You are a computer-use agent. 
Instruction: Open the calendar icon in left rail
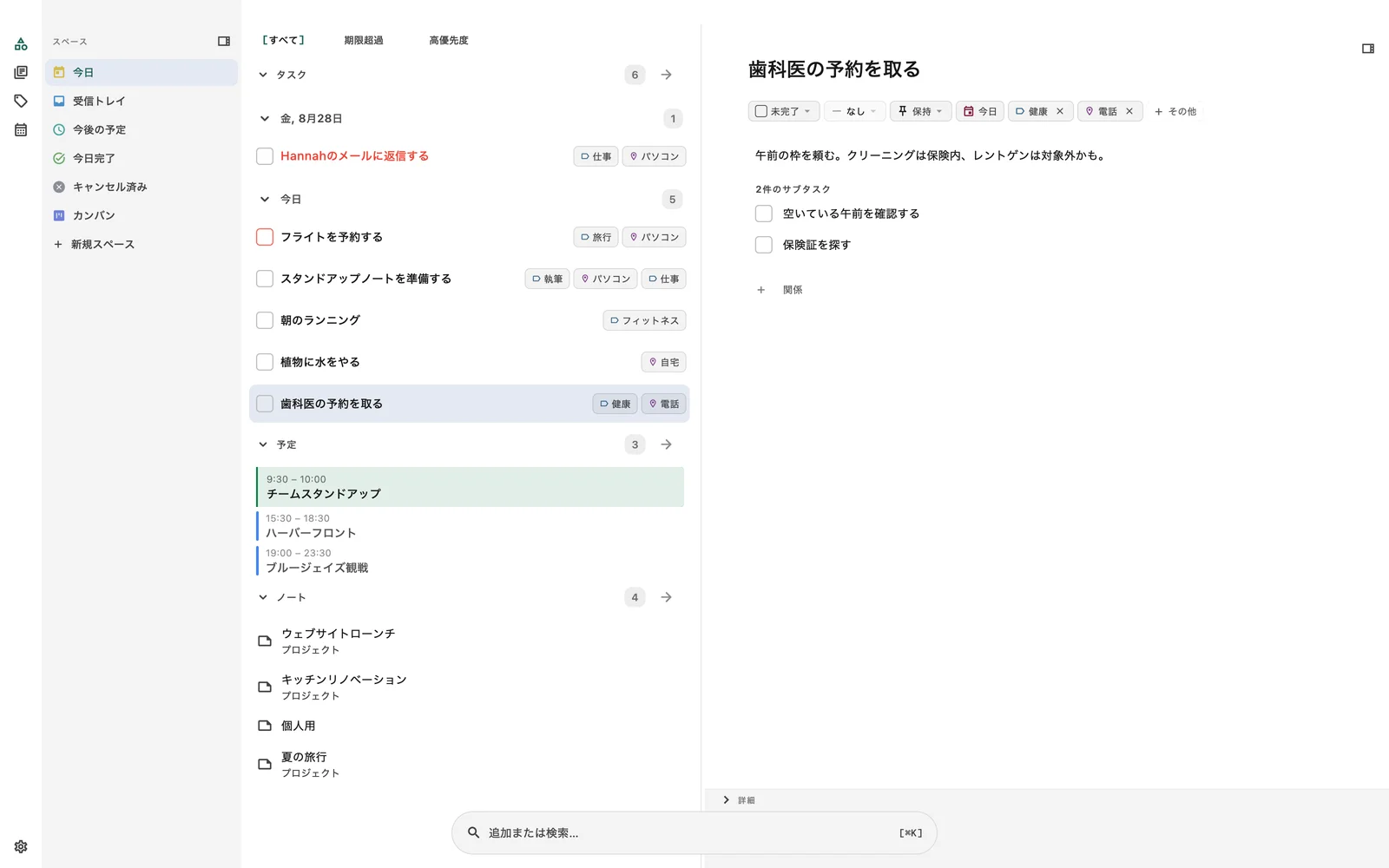(x=21, y=129)
